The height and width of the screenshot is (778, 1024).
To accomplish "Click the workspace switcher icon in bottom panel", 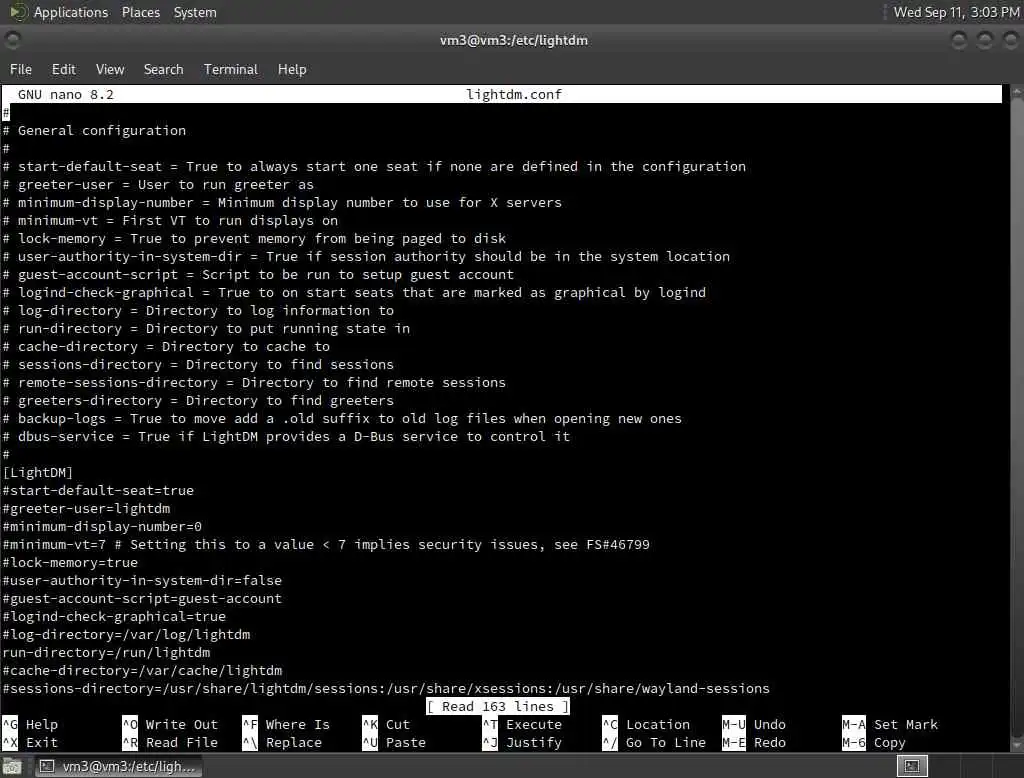I will [912, 766].
